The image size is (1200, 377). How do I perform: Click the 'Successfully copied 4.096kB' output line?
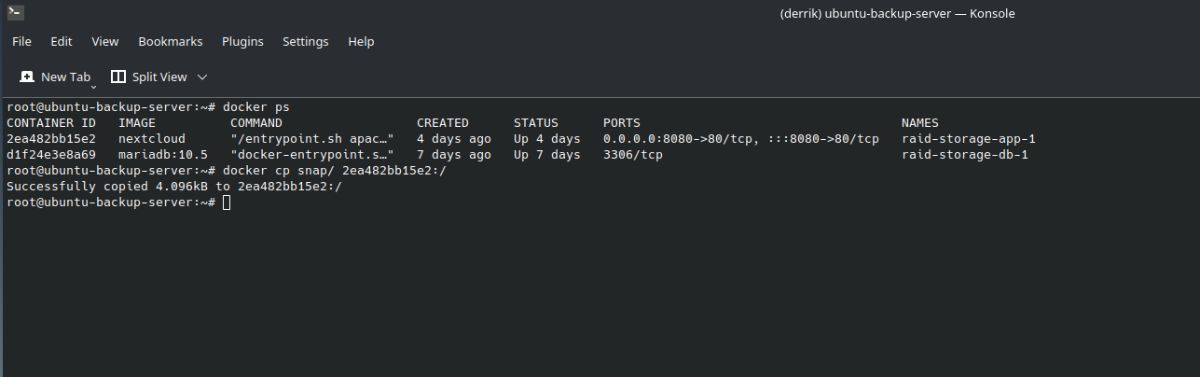click(x=174, y=187)
